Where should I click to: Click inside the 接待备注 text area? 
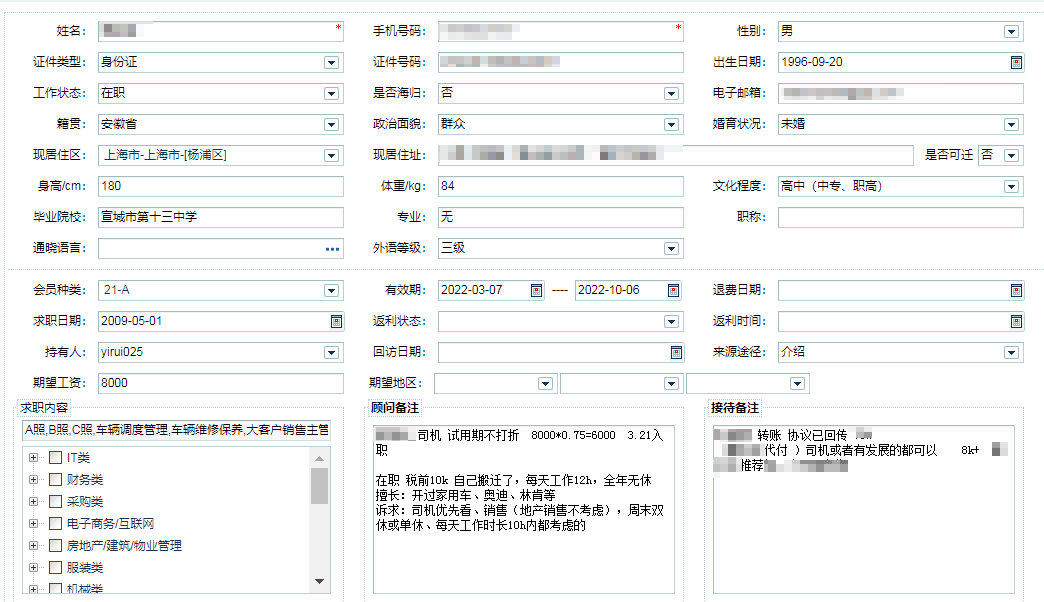tap(864, 509)
